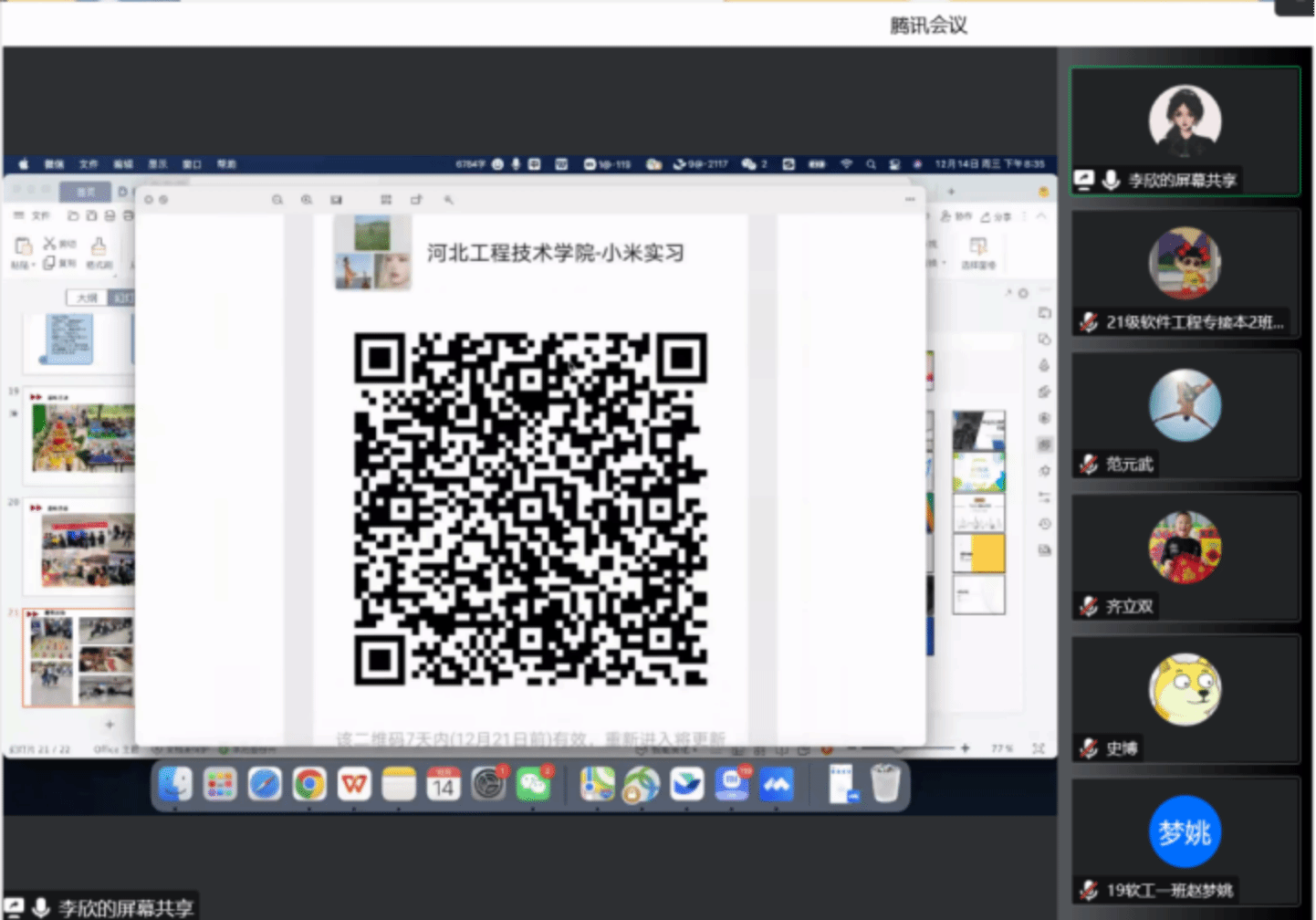Click the WPS Office icon in the dock
This screenshot has width=1316, height=920.
tap(354, 784)
